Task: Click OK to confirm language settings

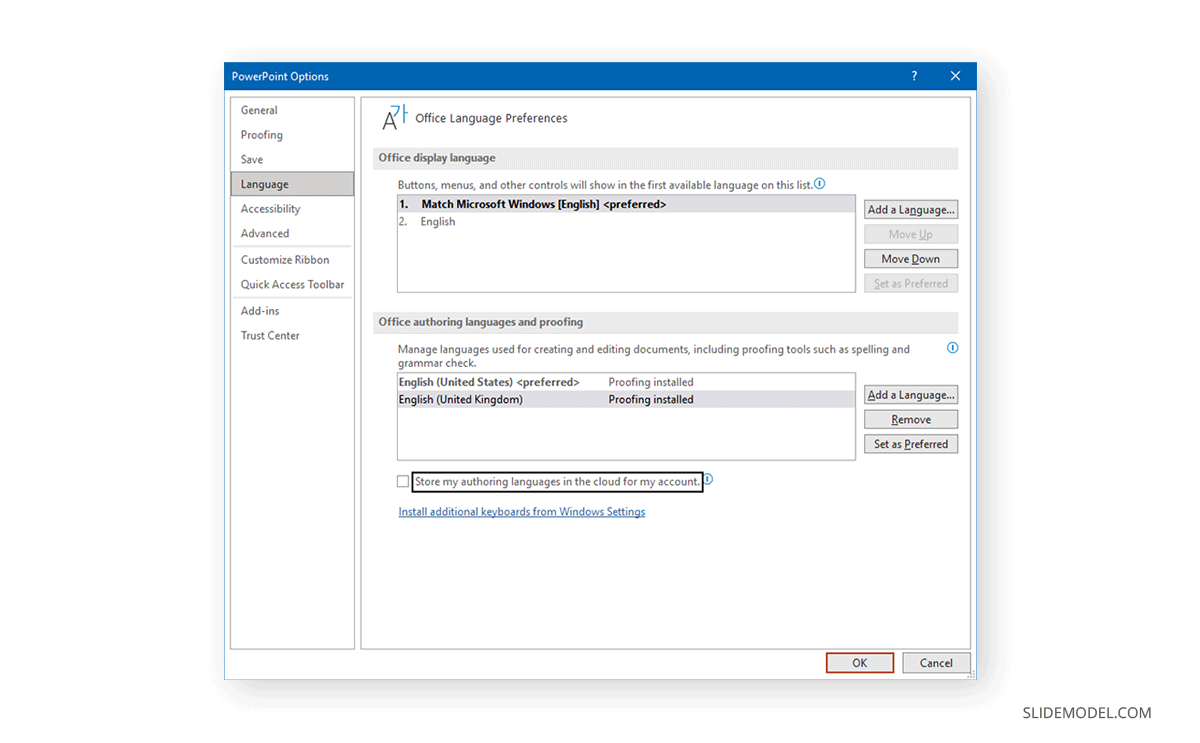Action: pyautogui.click(x=859, y=662)
